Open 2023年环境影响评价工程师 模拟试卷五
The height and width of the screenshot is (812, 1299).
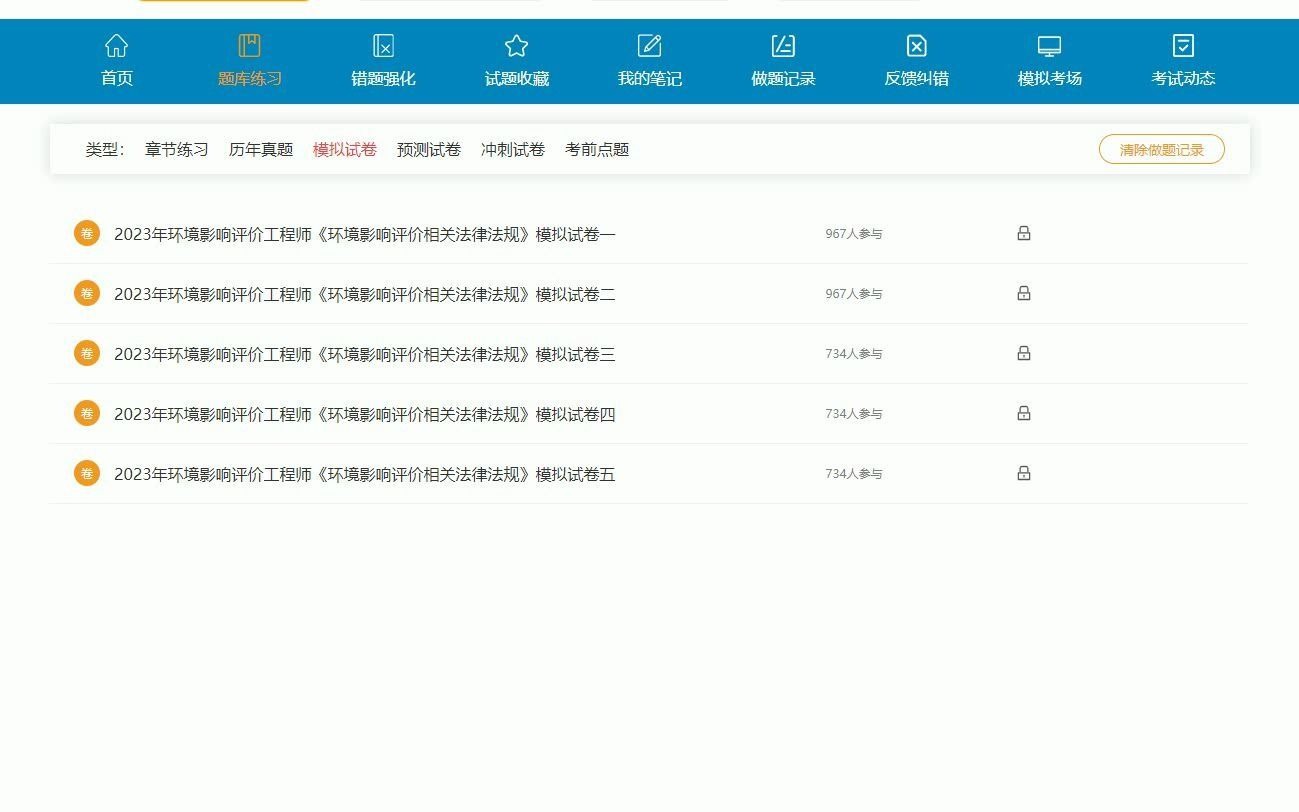click(365, 474)
